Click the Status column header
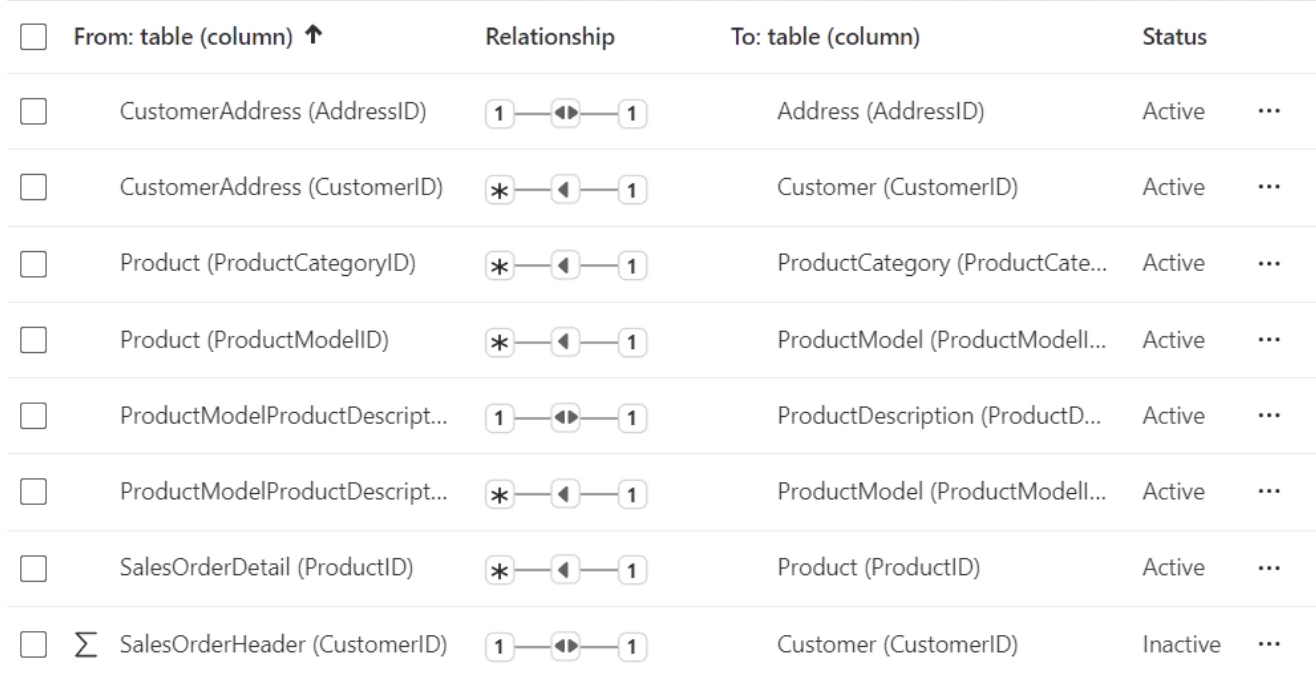The width and height of the screenshot is (1316, 696). click(1174, 37)
